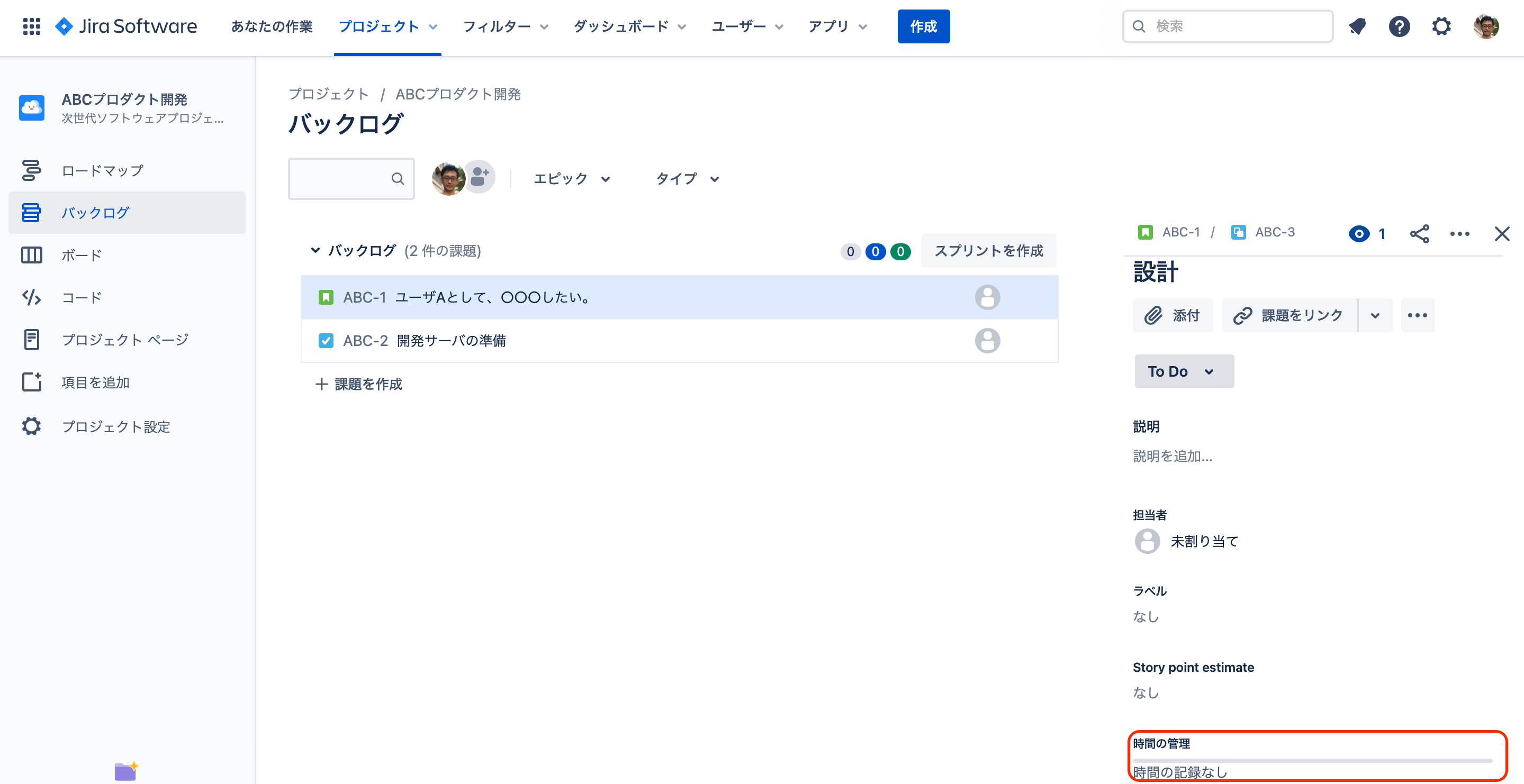The width and height of the screenshot is (1524, 784).
Task: Change status using the To Do dropdown
Action: [1183, 371]
